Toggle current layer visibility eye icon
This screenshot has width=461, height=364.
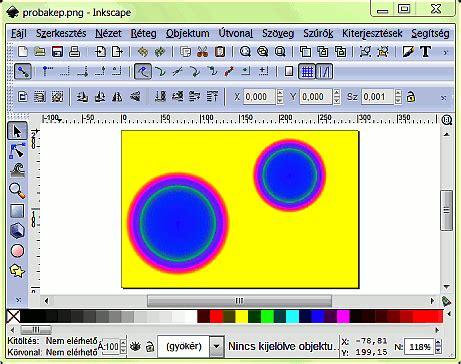pyautogui.click(x=135, y=347)
